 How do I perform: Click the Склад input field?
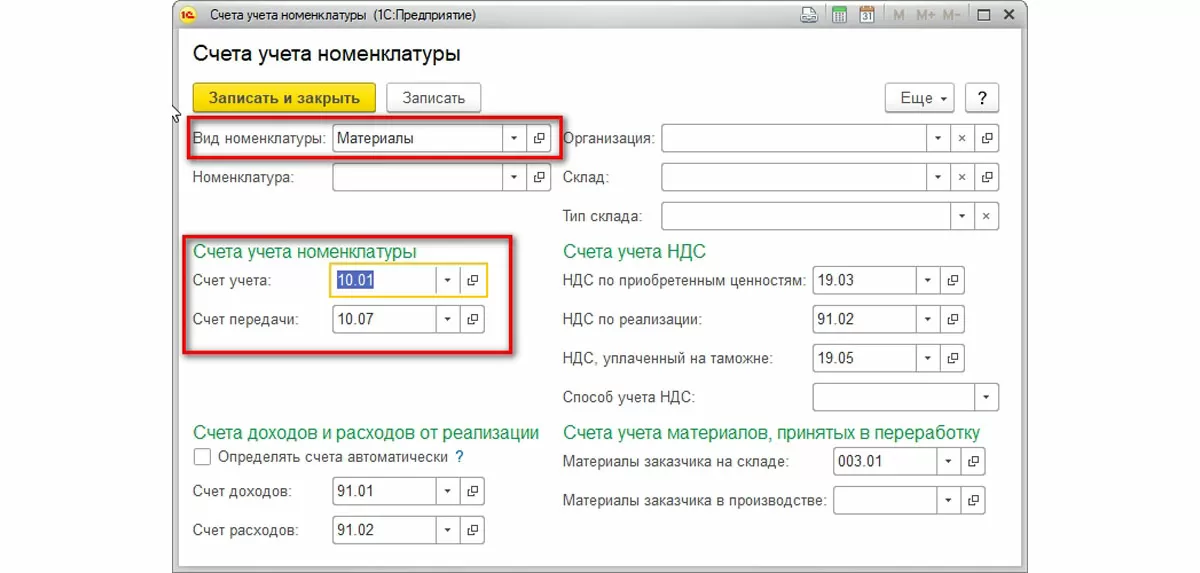click(794, 177)
